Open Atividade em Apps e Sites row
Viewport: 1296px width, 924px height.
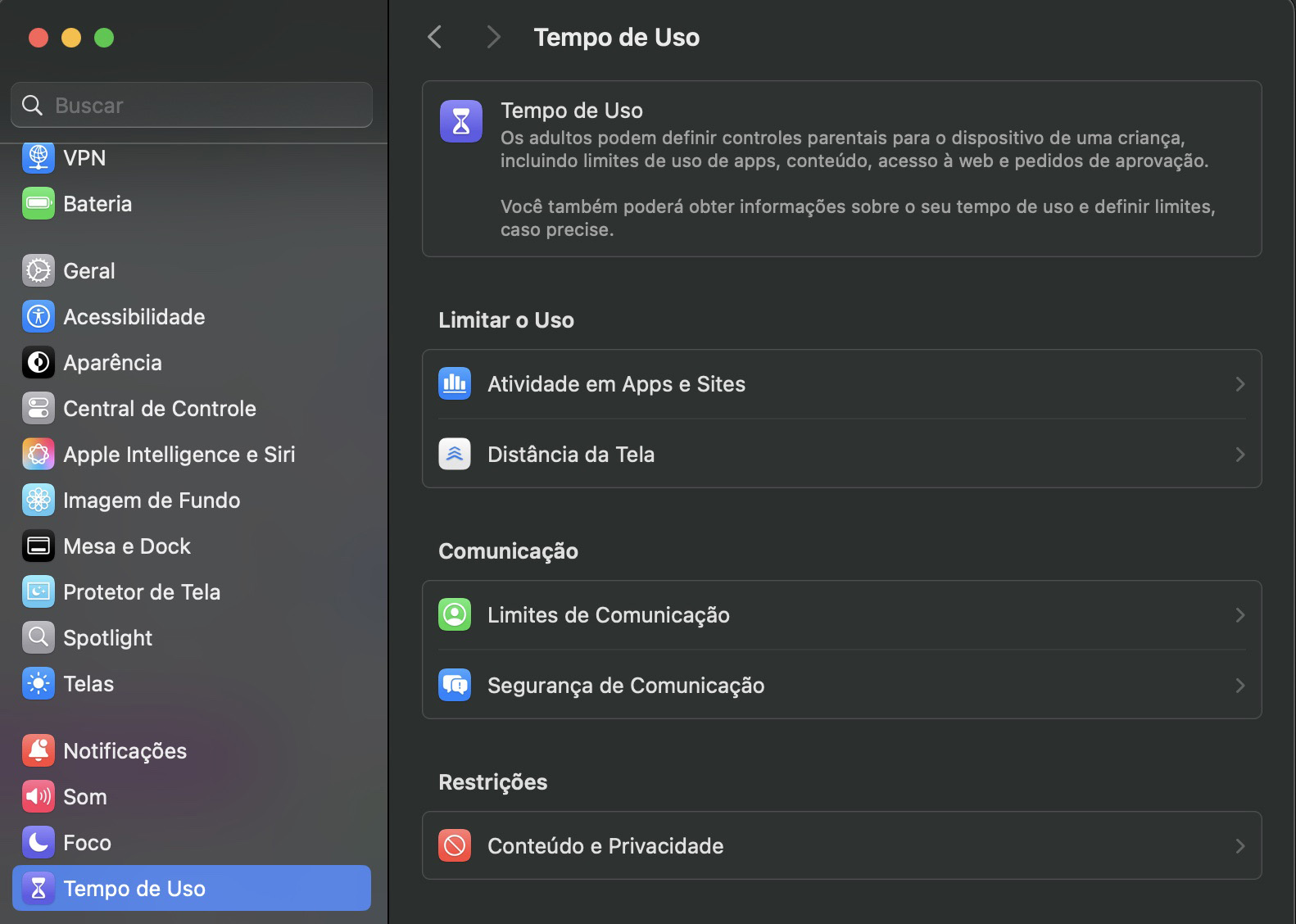point(841,384)
